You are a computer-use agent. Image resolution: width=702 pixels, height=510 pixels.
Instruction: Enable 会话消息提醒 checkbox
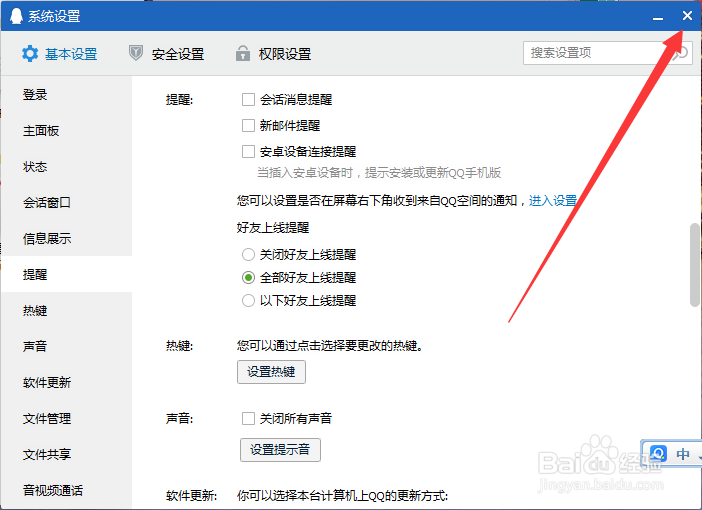pos(248,99)
